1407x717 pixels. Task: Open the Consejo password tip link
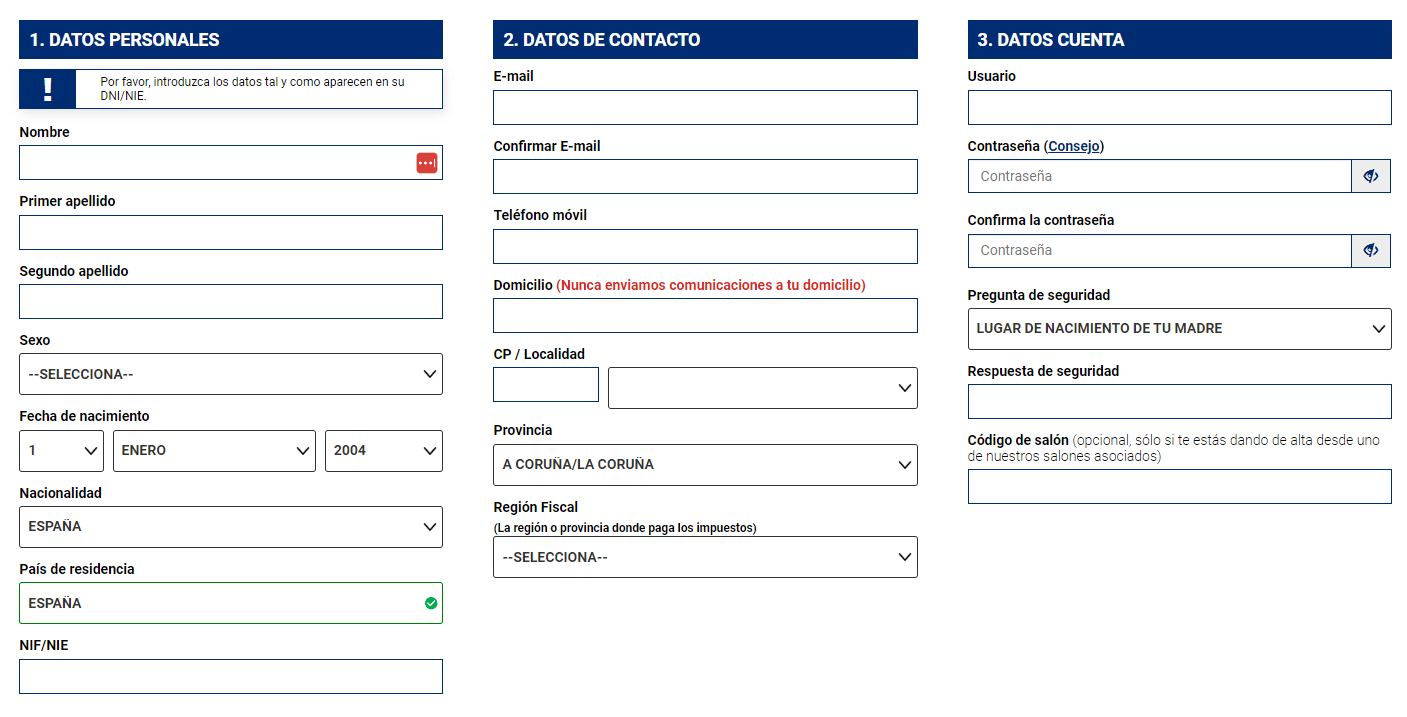(x=1073, y=145)
